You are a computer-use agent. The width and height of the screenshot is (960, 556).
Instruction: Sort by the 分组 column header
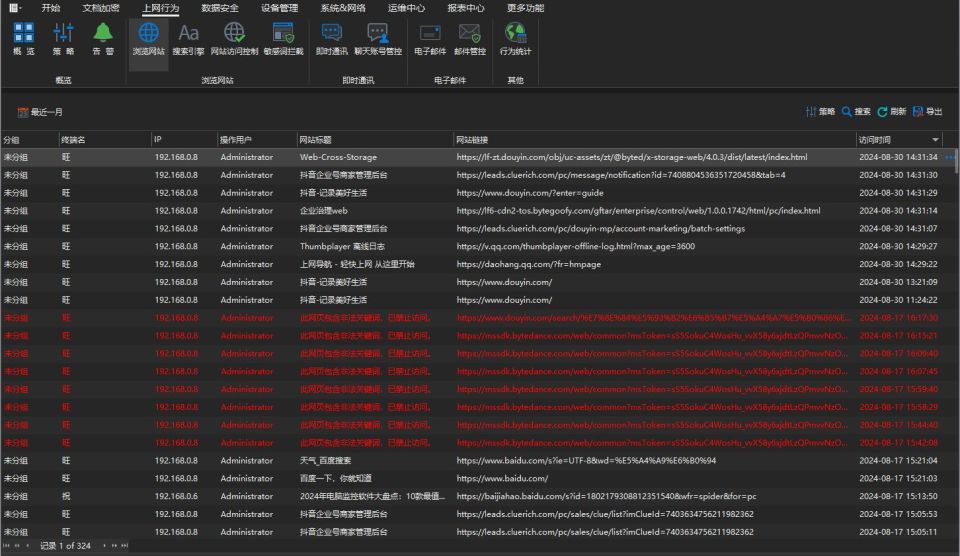tap(29, 140)
